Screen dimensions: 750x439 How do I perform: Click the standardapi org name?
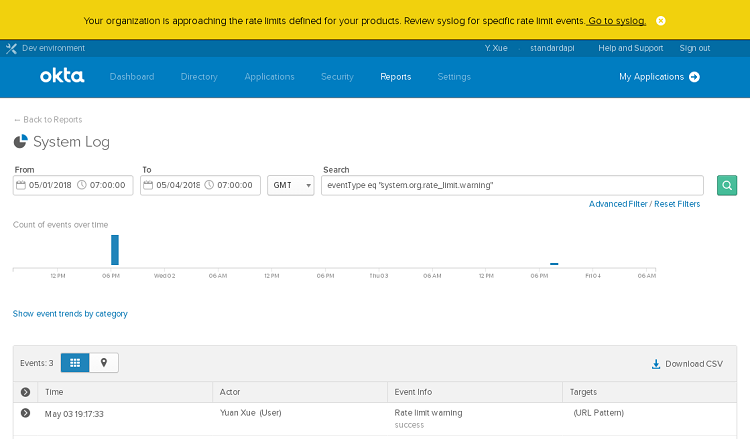(x=552, y=48)
